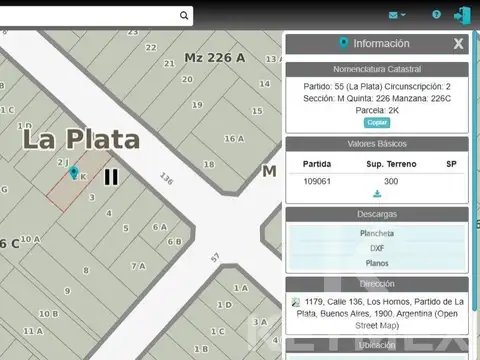Click the Copiar button

[x=377, y=123]
